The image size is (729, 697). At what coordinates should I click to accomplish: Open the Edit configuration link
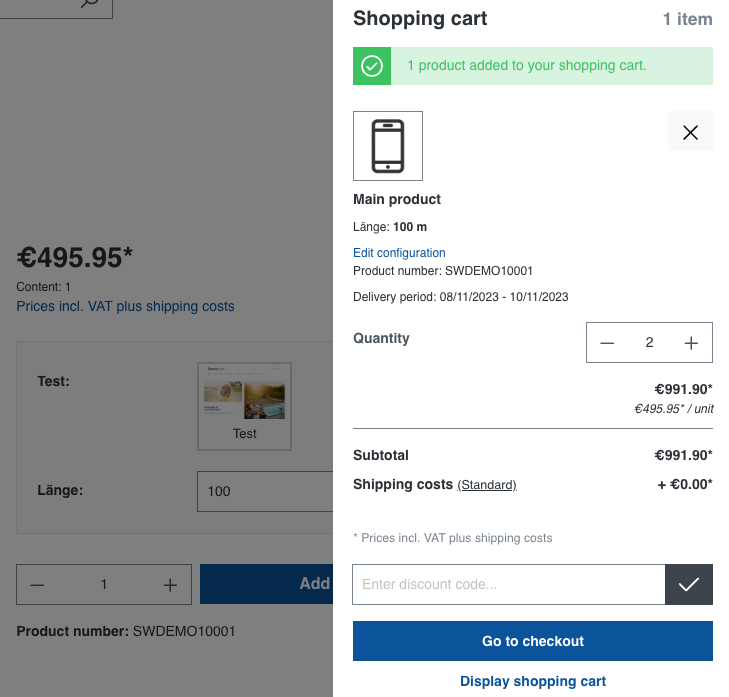click(399, 253)
